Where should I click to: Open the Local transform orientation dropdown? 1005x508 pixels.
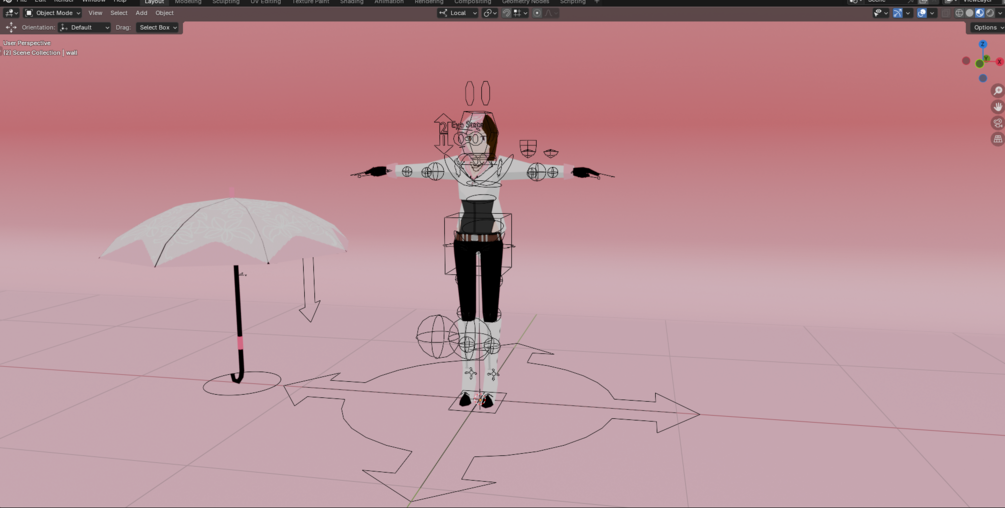tap(458, 13)
